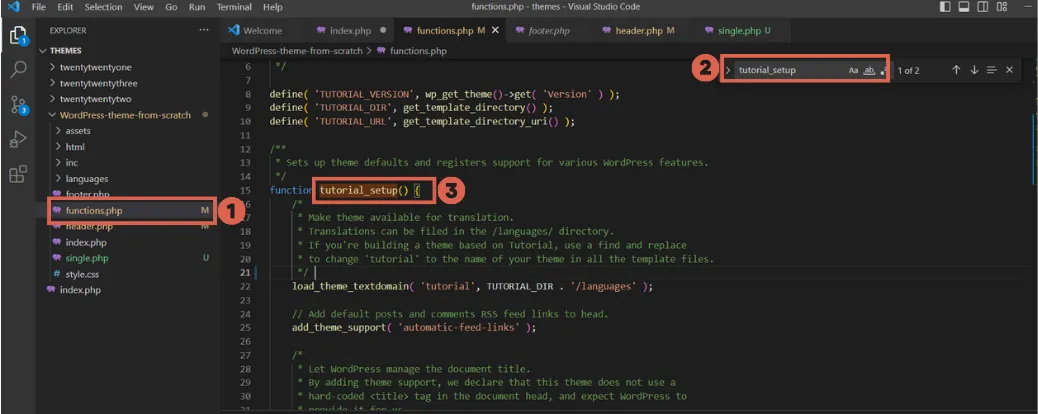
Task: Click line number 22 in the gutter
Action: click(x=244, y=287)
